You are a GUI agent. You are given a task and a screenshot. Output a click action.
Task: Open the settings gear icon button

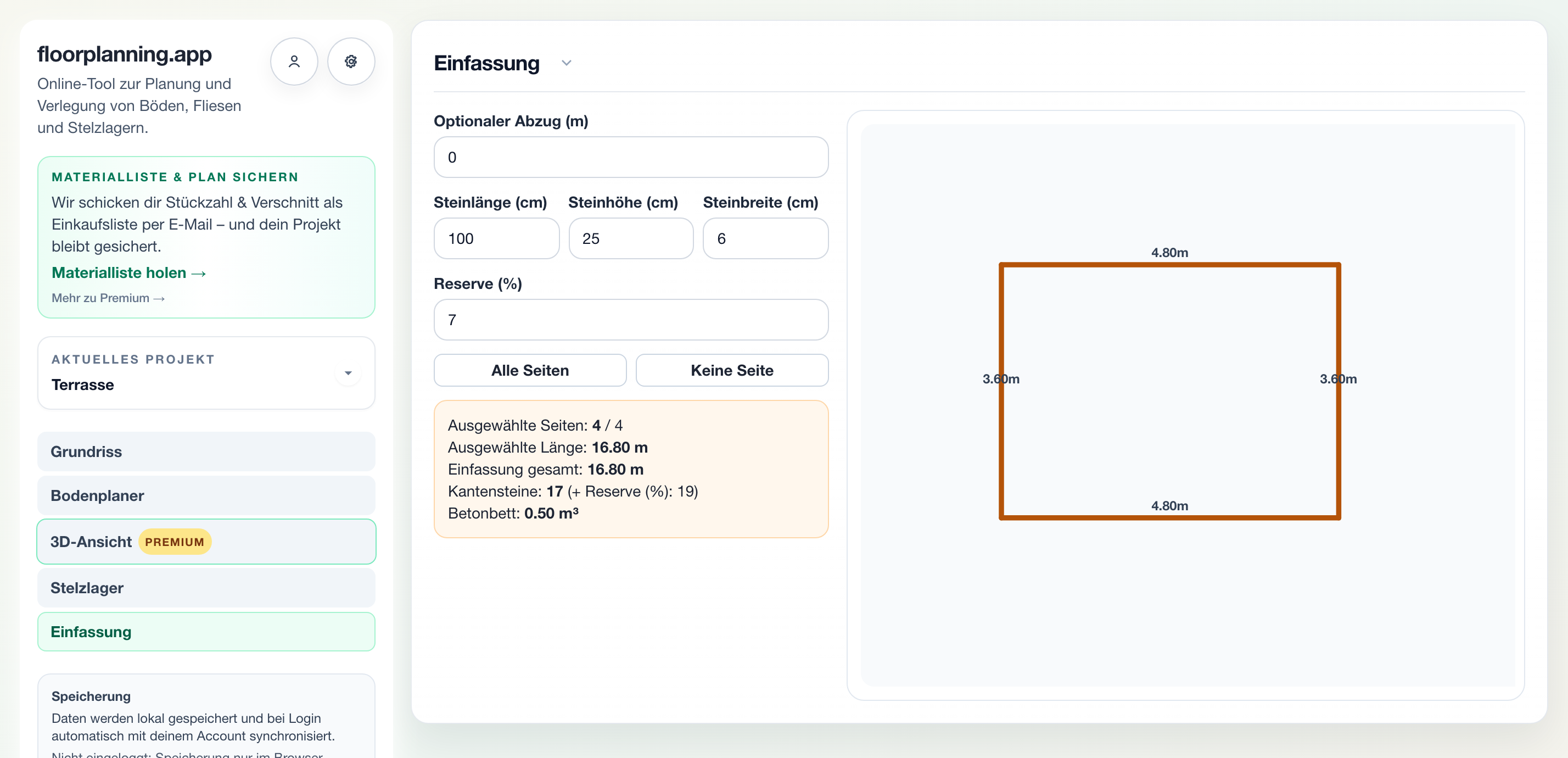point(351,62)
